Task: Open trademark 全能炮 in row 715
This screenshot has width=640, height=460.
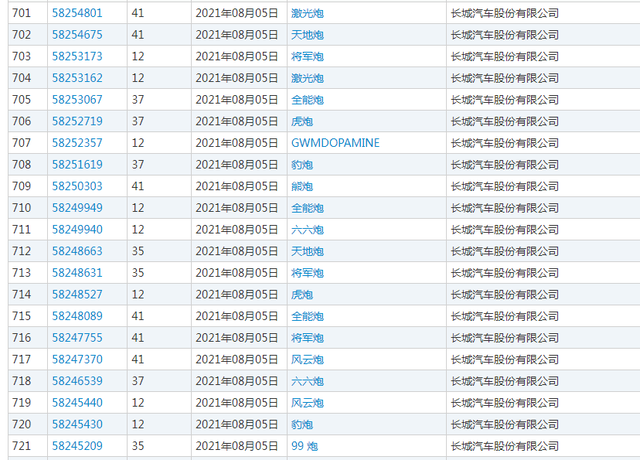Action: (307, 316)
